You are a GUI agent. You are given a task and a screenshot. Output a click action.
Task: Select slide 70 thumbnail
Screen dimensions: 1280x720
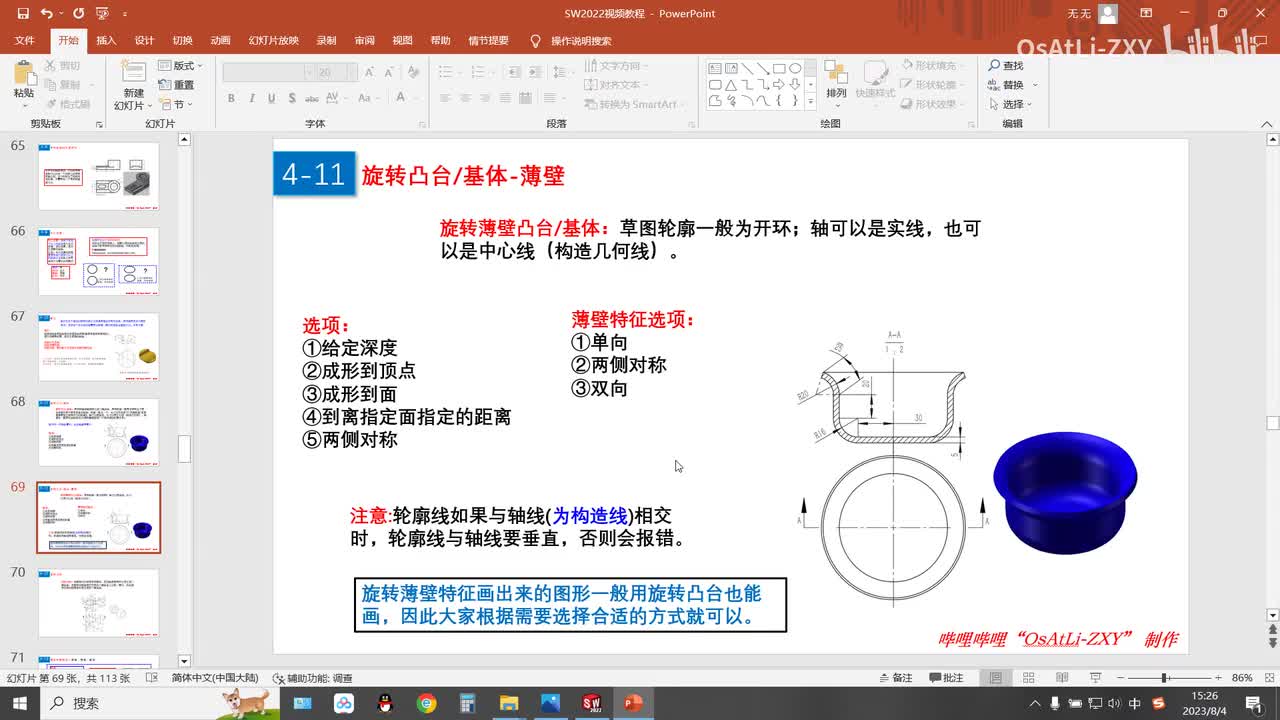[99, 603]
